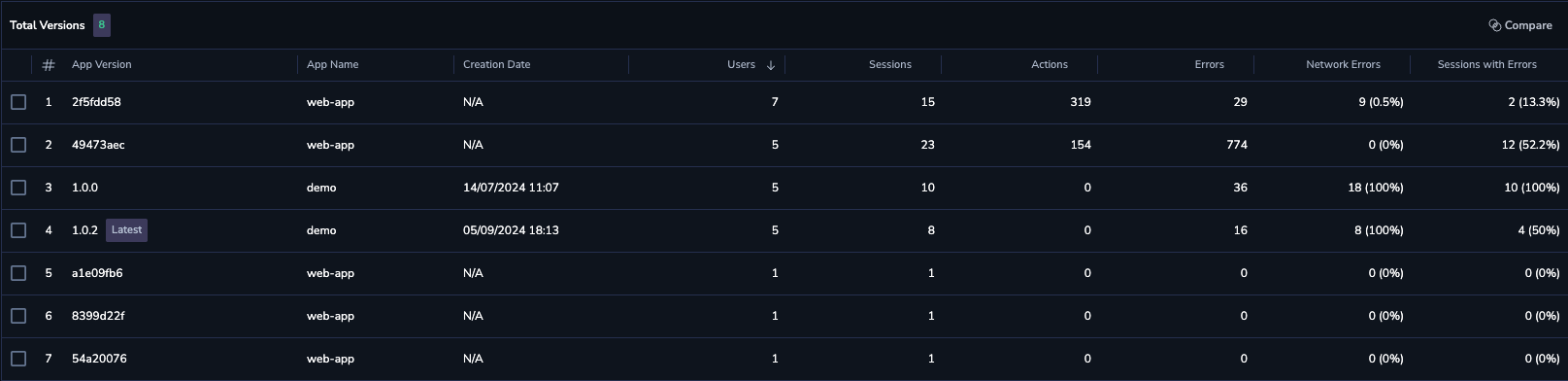Select the checkbox for version 49473aec
Viewport: 1568px width, 381px height.
coord(18,145)
